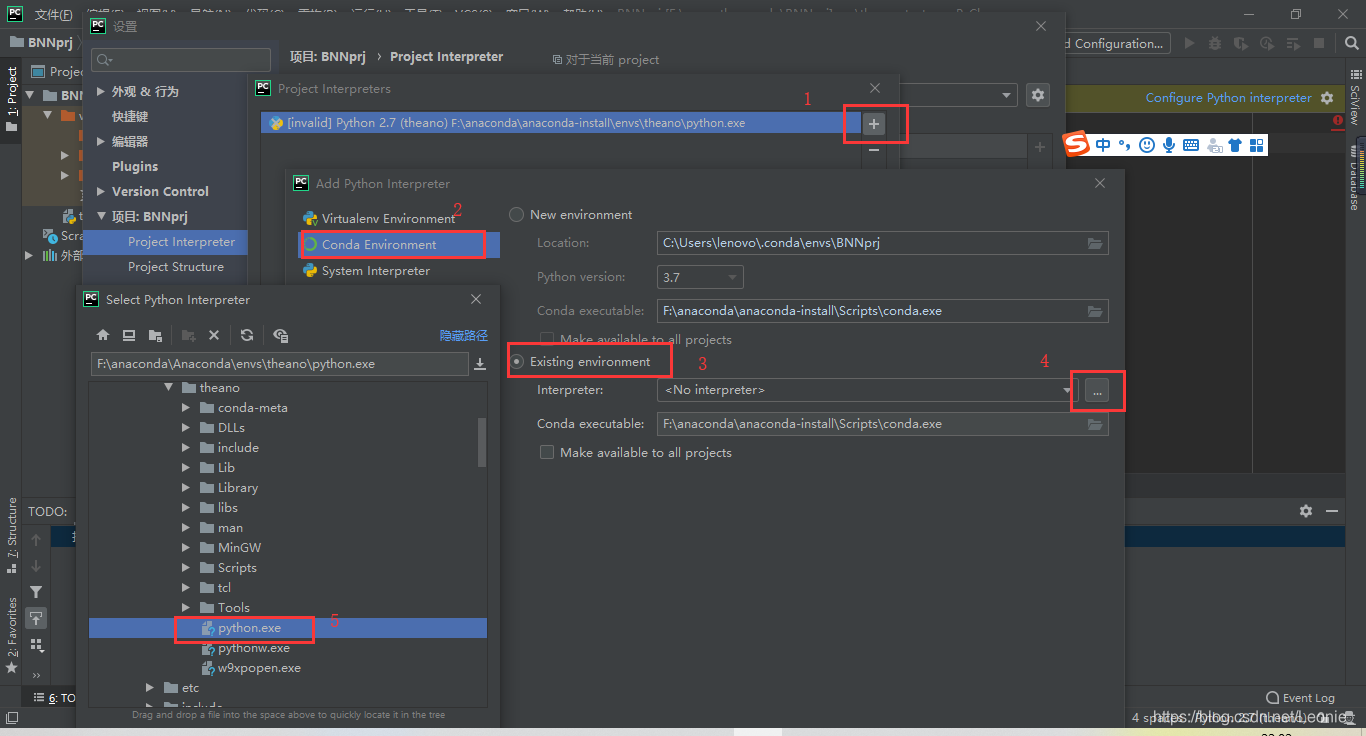1366x736 pixels.
Task: Click the interpreter browse ellipsis button
Action: tap(1097, 391)
